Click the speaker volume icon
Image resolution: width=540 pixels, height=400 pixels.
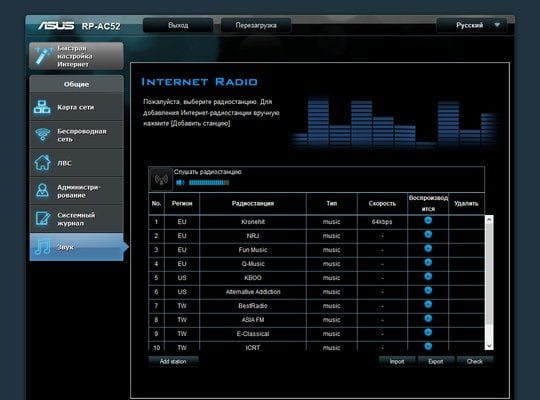coord(180,183)
